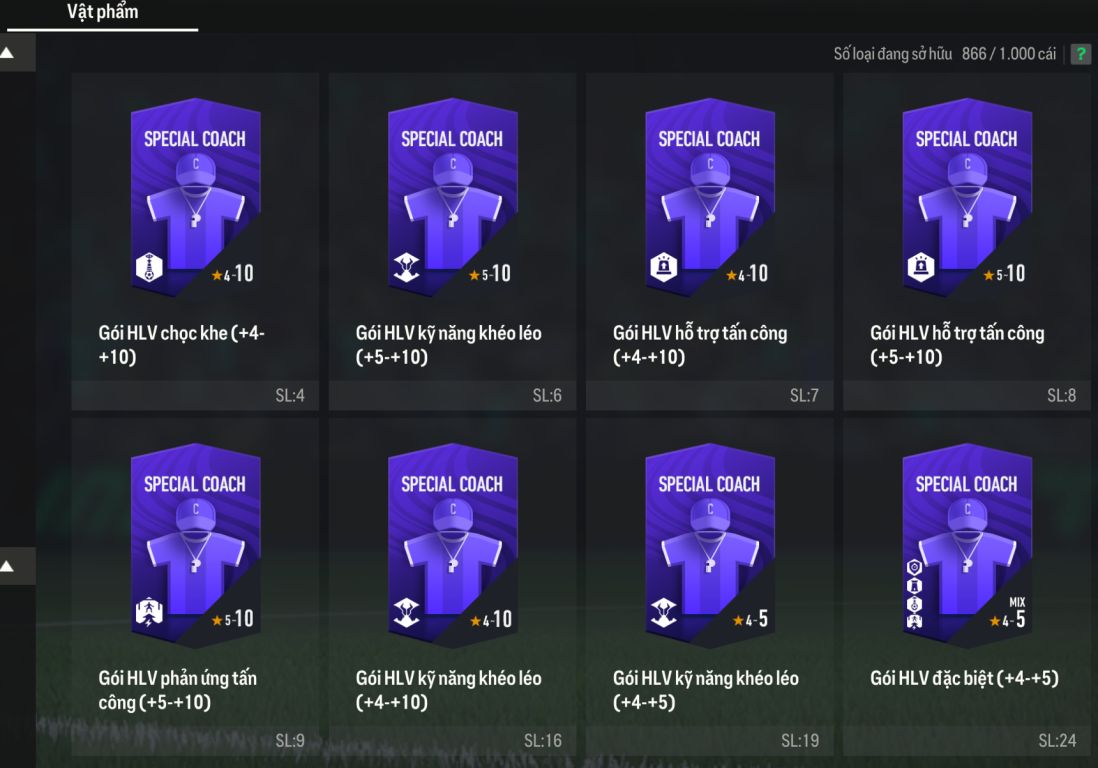This screenshot has width=1098, height=768.
Task: Click the SL:16 quantity bar
Action: [452, 740]
